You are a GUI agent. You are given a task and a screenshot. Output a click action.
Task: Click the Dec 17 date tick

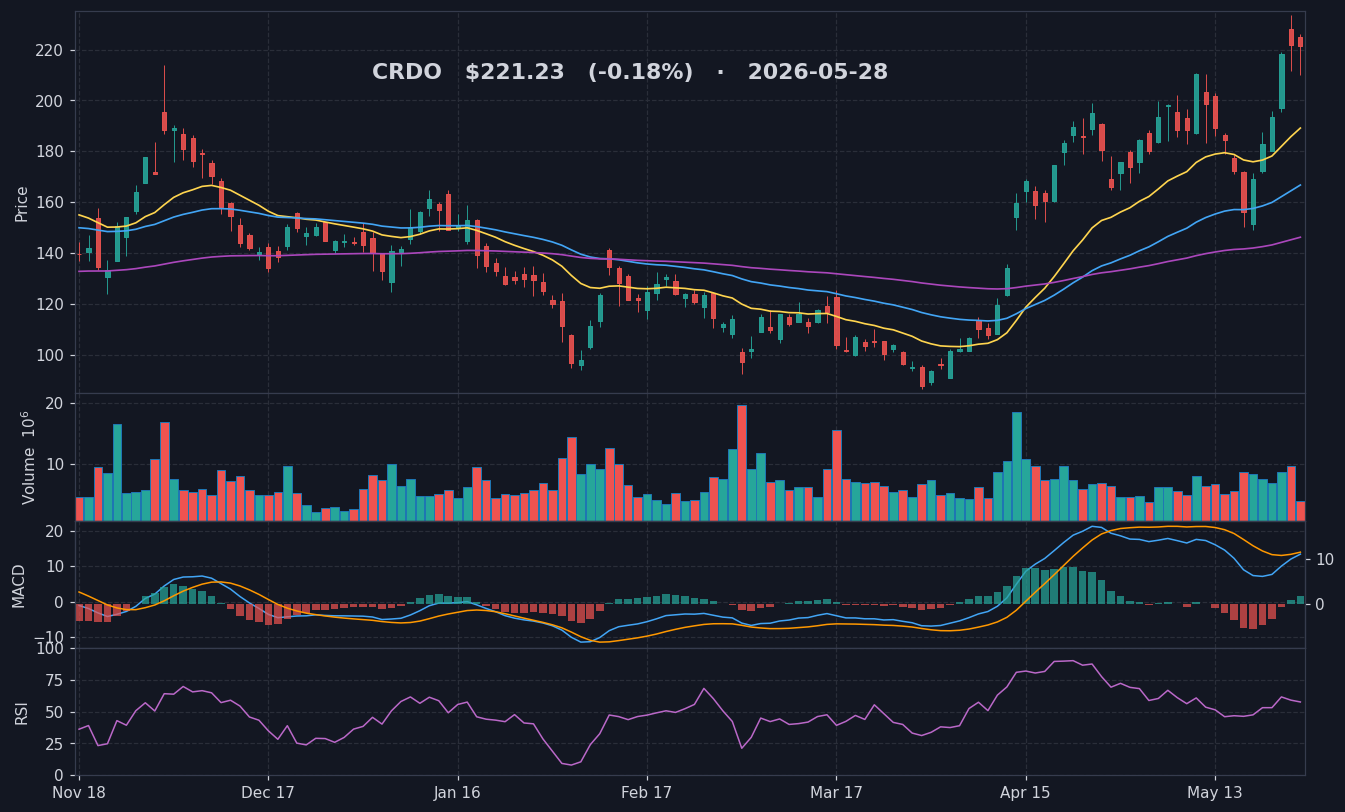[x=268, y=793]
